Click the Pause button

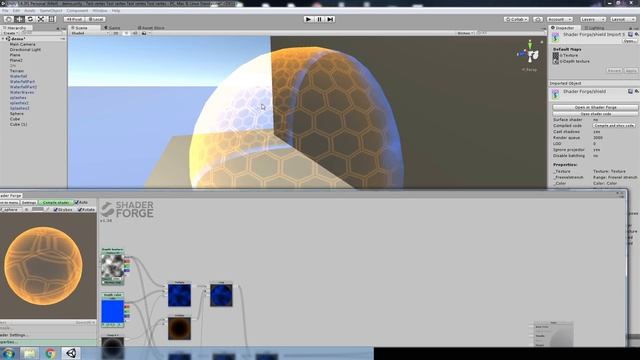pyautogui.click(x=319, y=19)
